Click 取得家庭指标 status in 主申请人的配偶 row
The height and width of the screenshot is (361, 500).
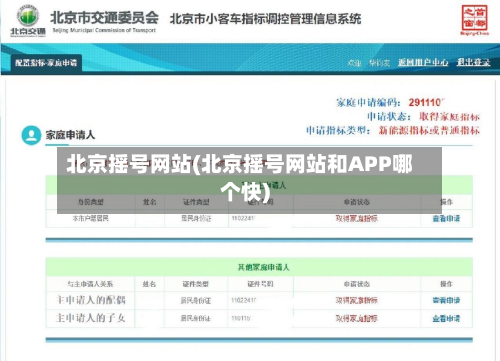pyautogui.click(x=356, y=300)
